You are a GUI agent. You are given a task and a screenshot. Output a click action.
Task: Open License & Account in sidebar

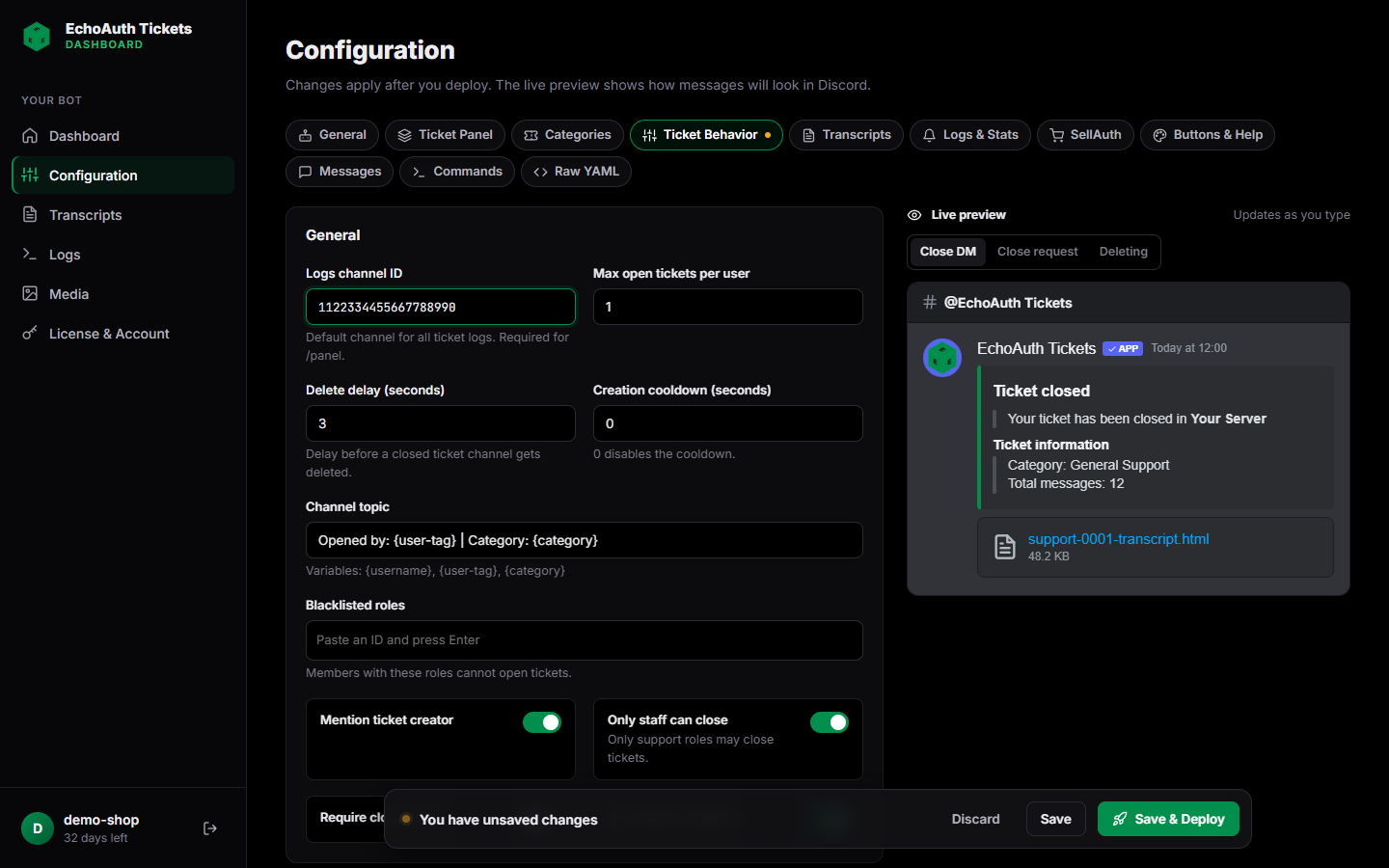(x=123, y=334)
